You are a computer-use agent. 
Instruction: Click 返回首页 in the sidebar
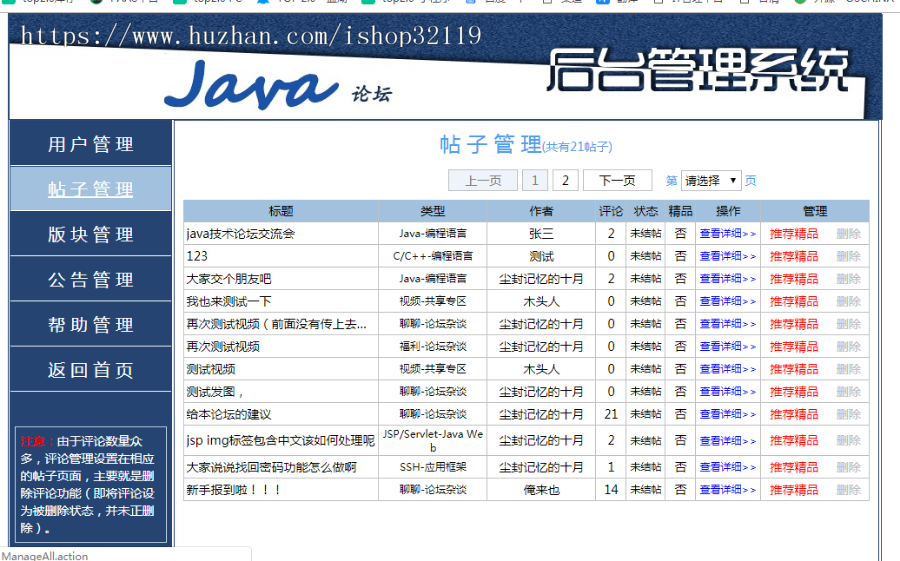pos(91,370)
